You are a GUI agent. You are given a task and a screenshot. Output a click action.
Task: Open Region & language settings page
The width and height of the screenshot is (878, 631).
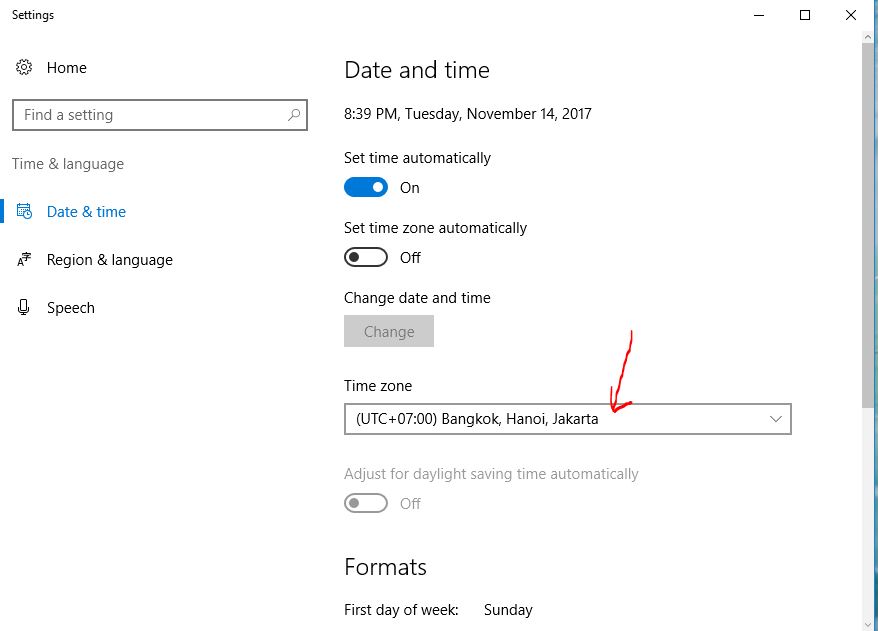(x=110, y=260)
